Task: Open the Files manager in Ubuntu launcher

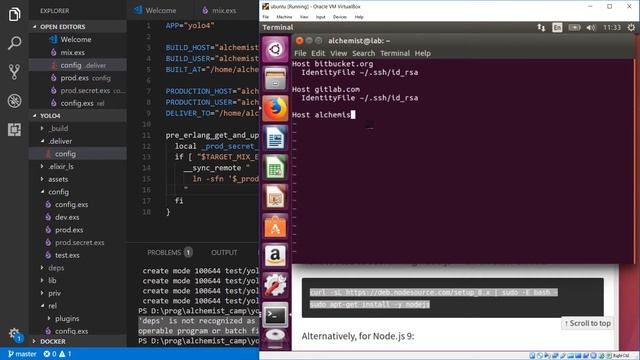Action: tap(275, 79)
